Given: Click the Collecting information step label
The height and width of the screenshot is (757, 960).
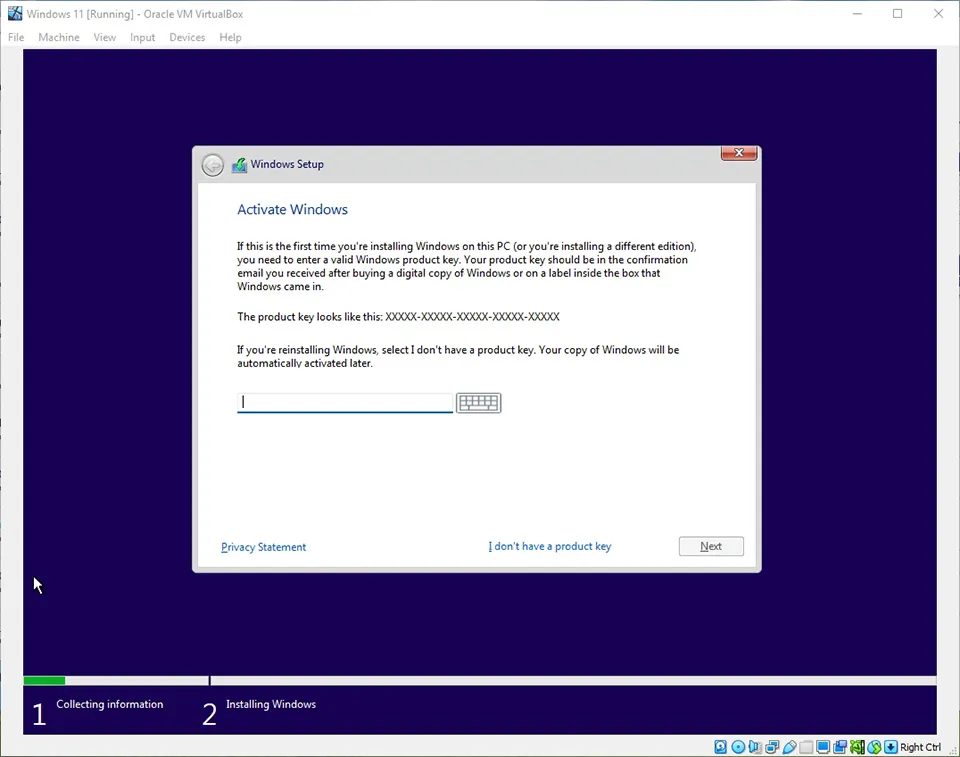Looking at the screenshot, I should pos(110,704).
